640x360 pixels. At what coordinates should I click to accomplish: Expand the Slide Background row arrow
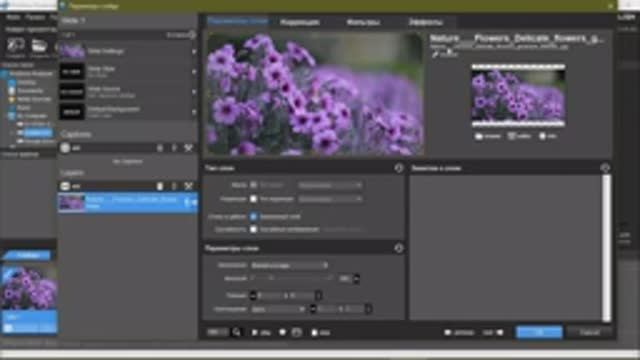[x=194, y=111]
